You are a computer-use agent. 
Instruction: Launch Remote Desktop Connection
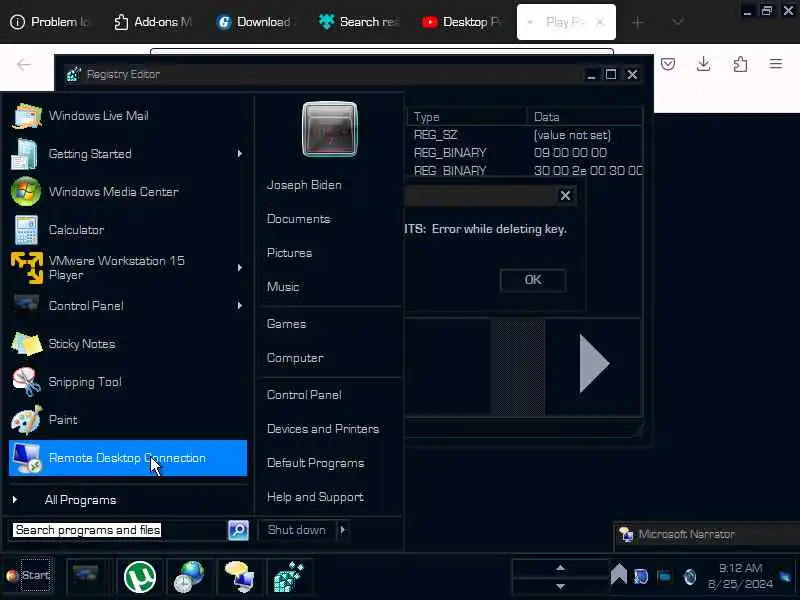[x=128, y=458]
